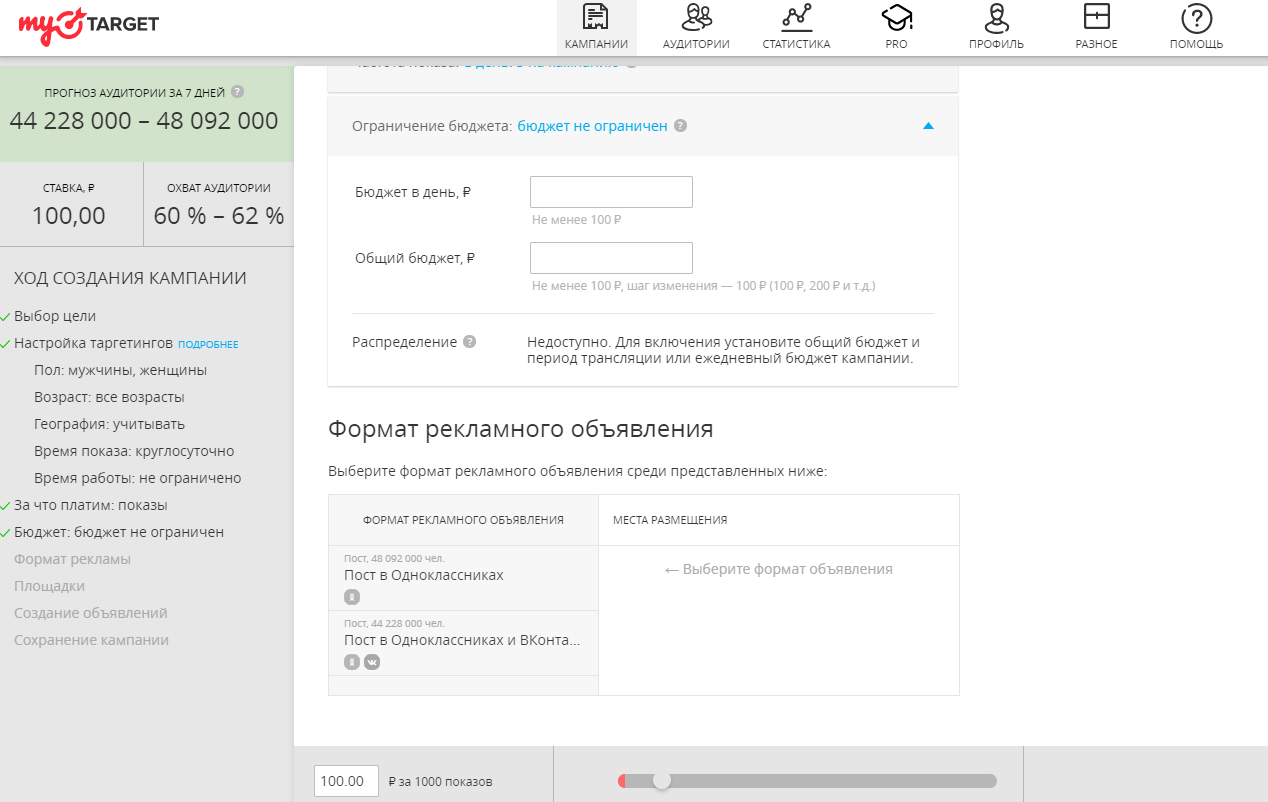Collapse the budget limit section arrow

tap(927, 126)
